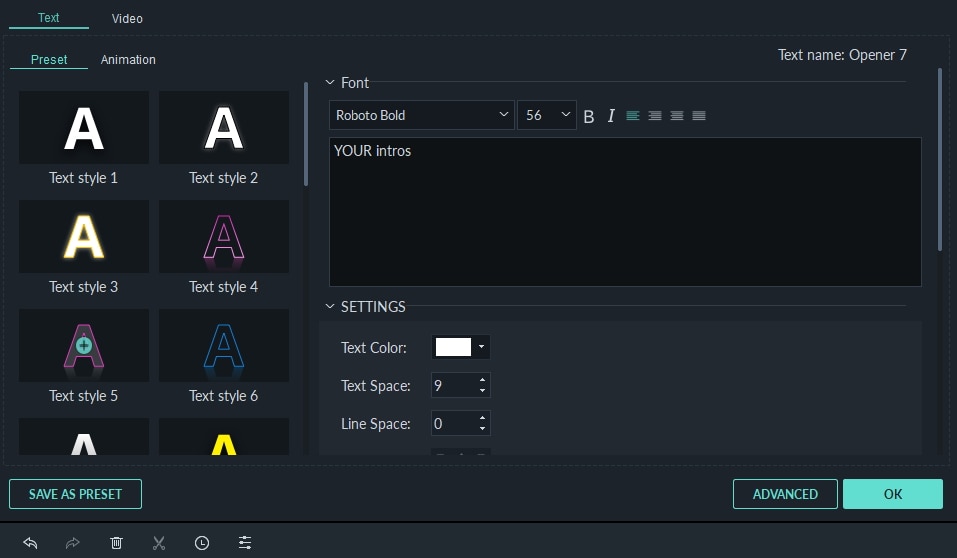Increase the Text Space value
This screenshot has height=558, width=957.
click(x=483, y=380)
